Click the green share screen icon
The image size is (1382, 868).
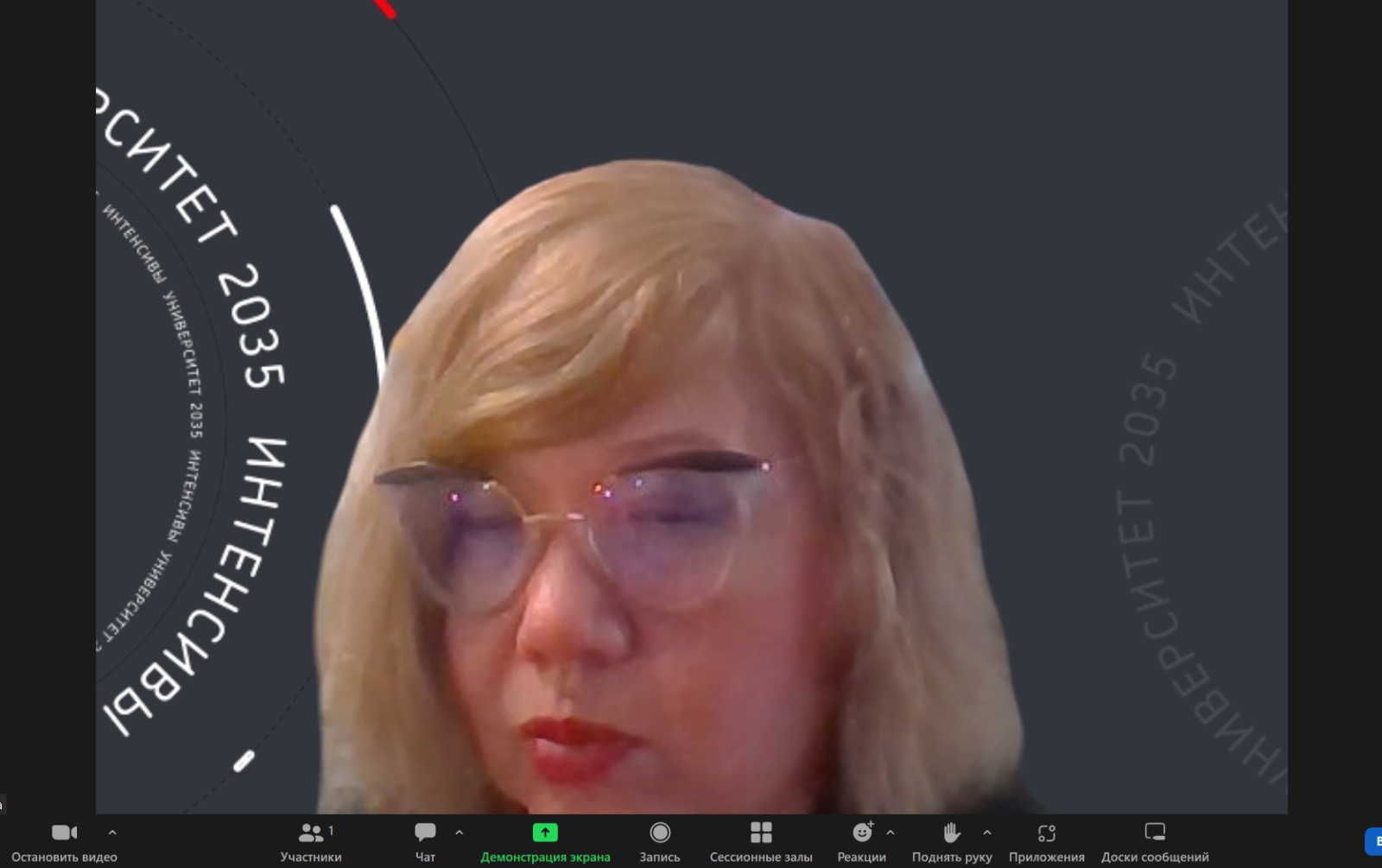coord(545,833)
